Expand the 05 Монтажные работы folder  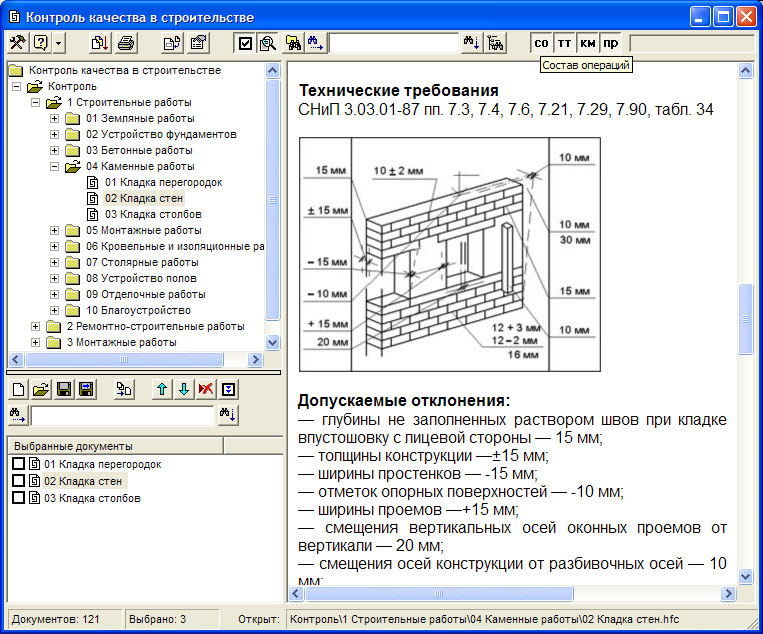pos(54,230)
